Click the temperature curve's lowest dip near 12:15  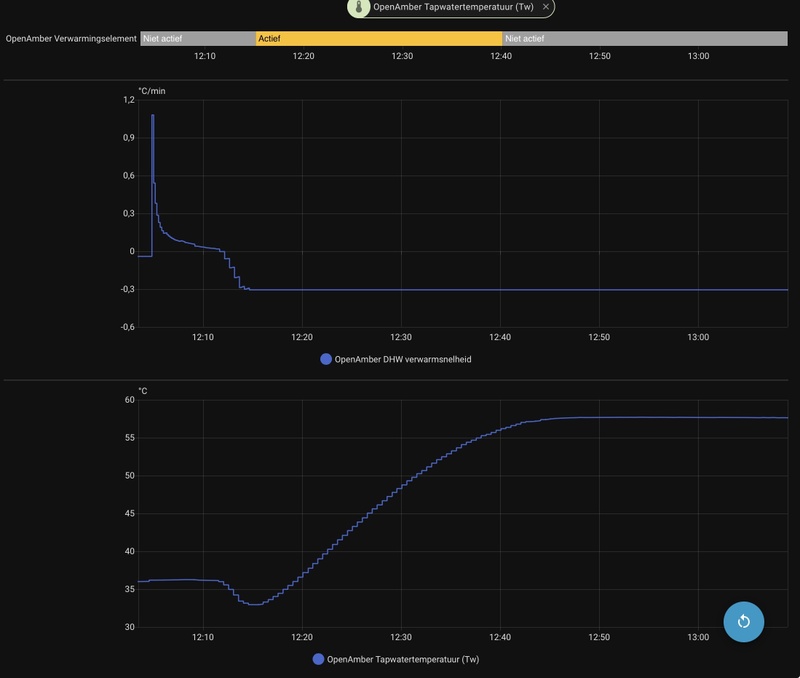256,605
